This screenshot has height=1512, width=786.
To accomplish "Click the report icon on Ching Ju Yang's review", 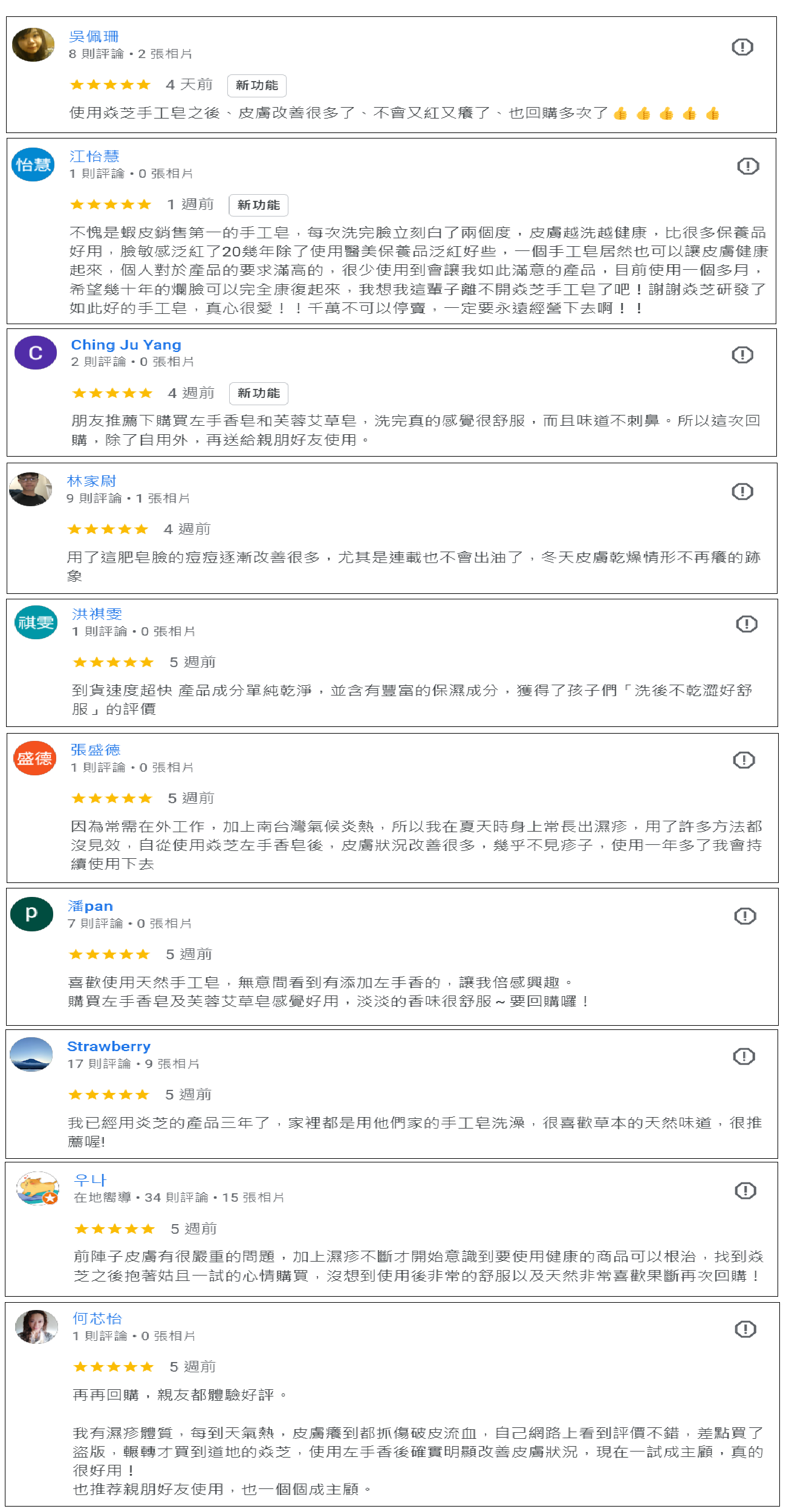I will coord(742,354).
